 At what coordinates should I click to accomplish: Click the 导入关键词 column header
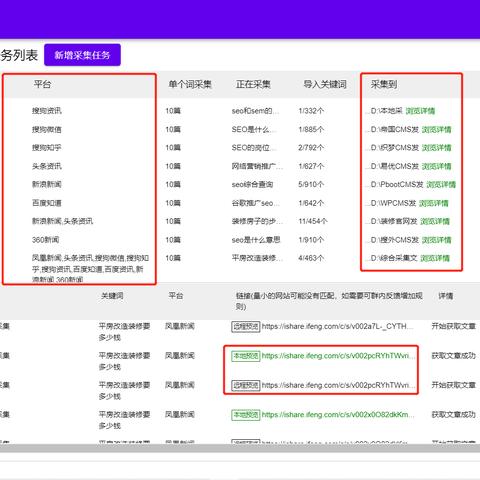pos(325,84)
